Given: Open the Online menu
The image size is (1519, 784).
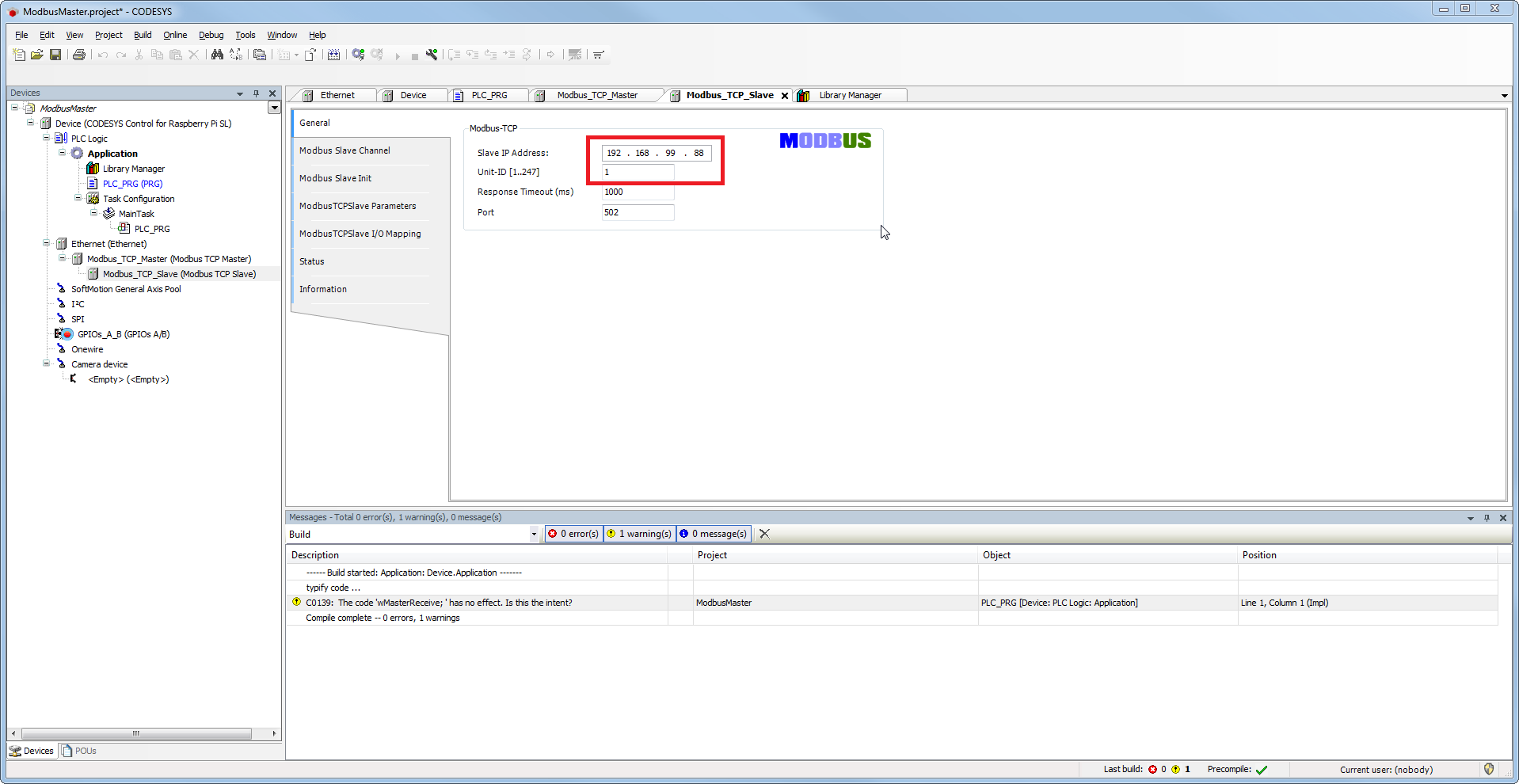Looking at the screenshot, I should tap(175, 35).
